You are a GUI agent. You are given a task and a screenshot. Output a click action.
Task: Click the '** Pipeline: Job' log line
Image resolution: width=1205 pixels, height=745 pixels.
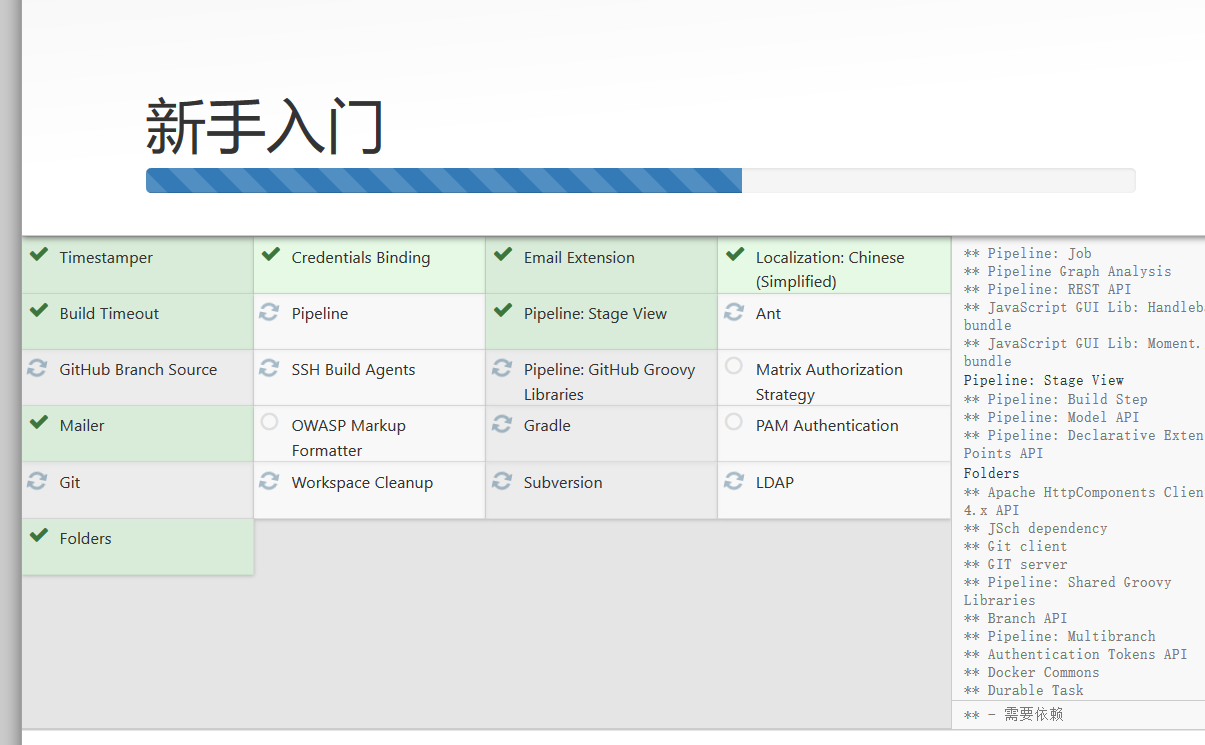coord(1028,254)
